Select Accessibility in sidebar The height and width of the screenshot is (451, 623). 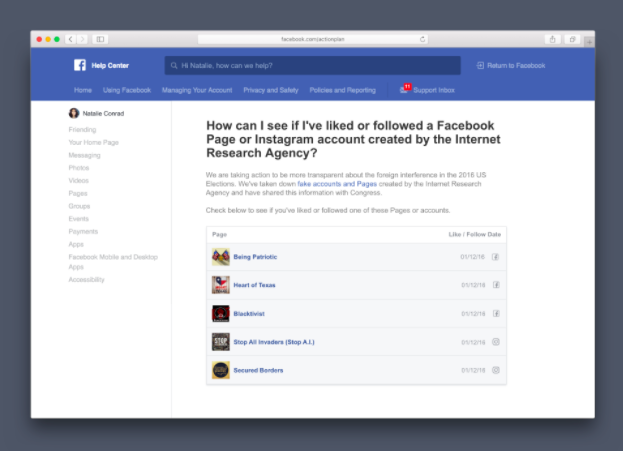(x=86, y=279)
